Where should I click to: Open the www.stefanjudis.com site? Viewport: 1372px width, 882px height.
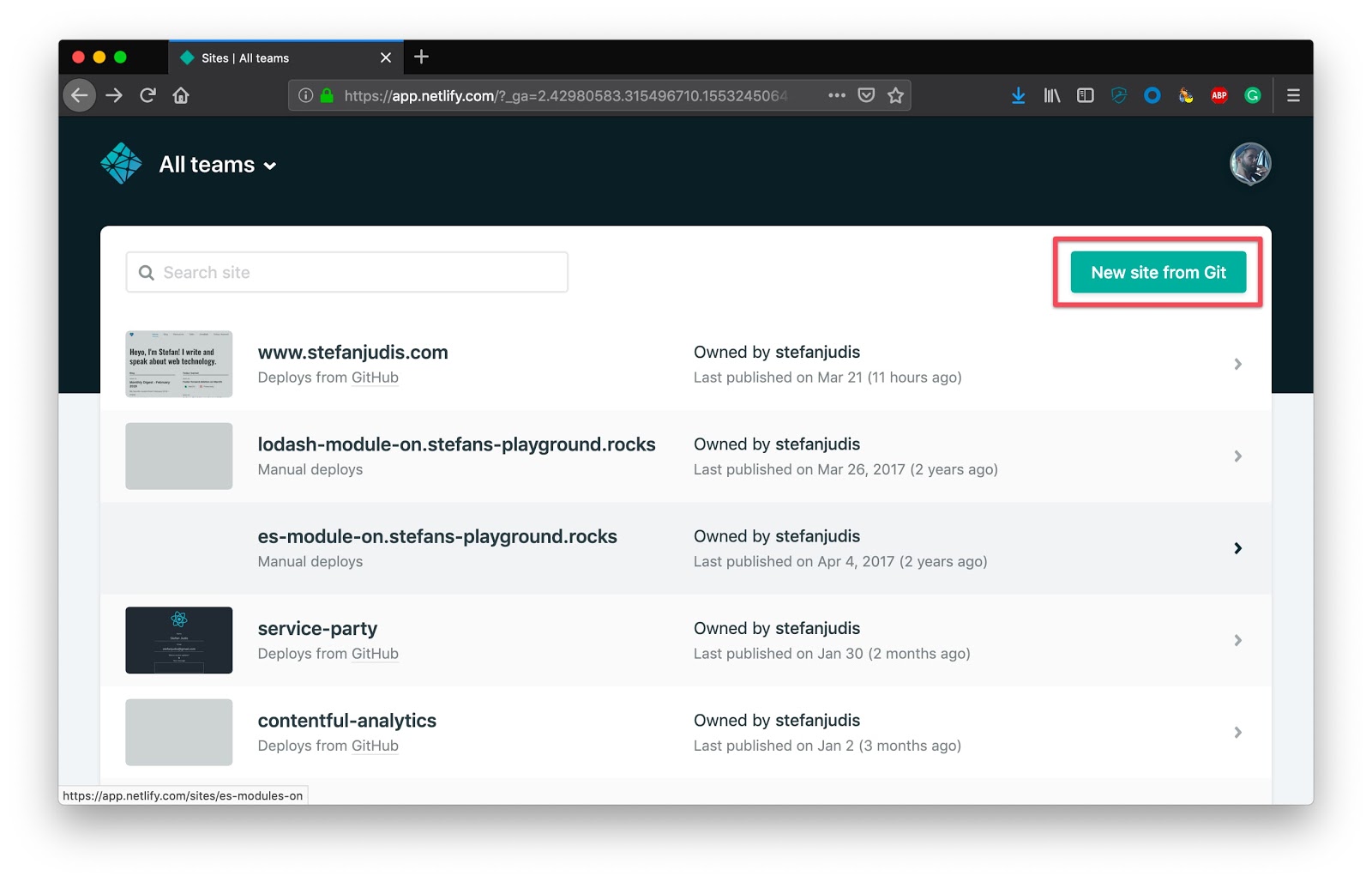tap(352, 353)
